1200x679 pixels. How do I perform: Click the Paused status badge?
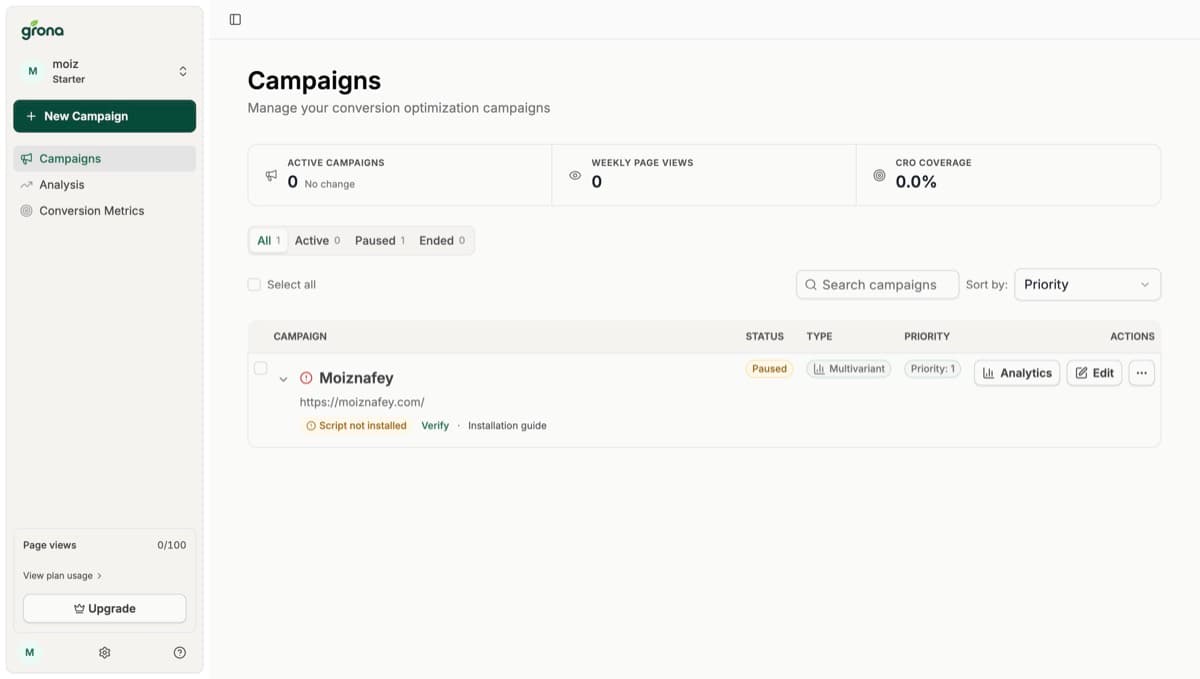769,369
